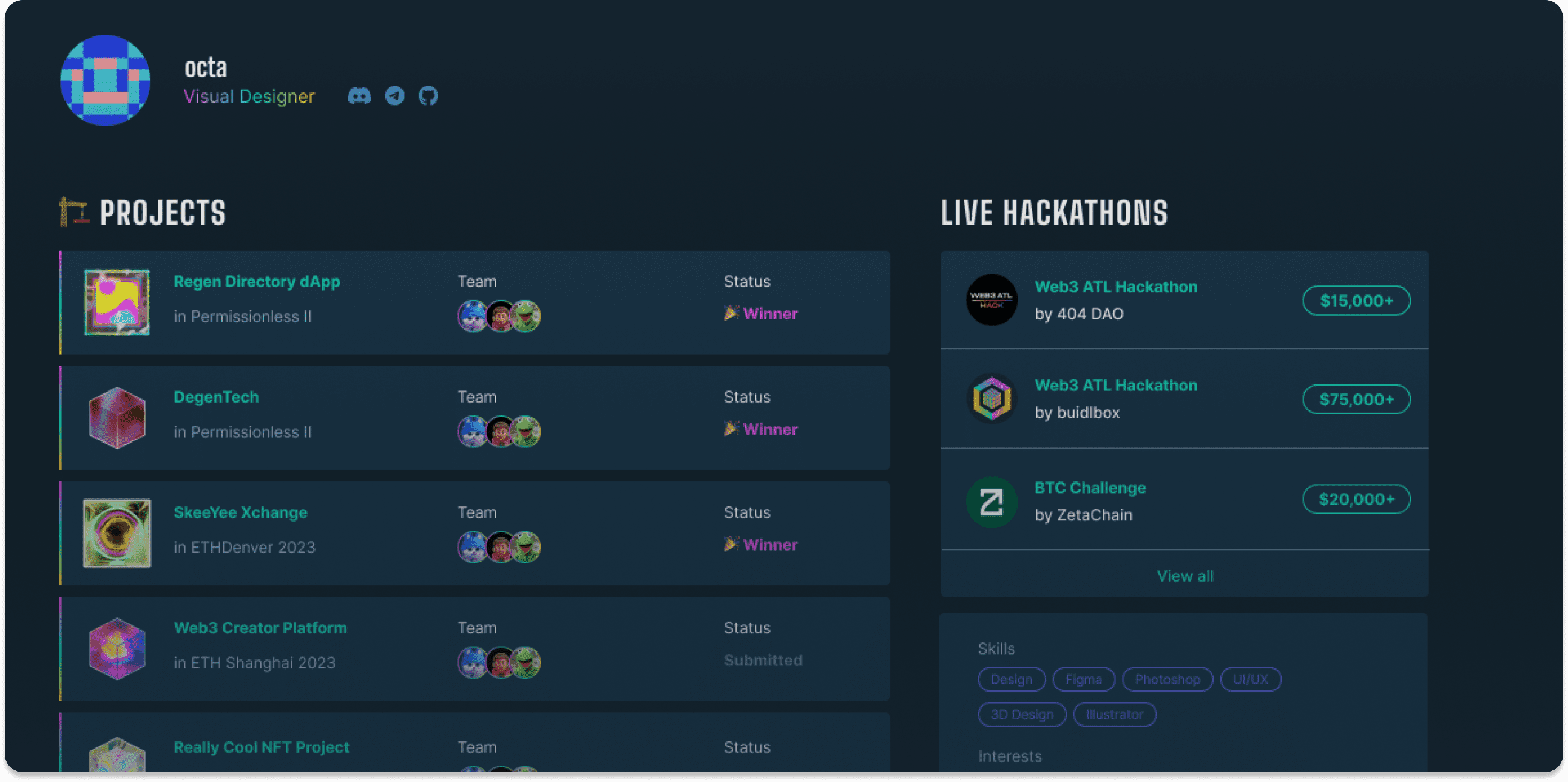This screenshot has width=1568, height=782.
Task: Open octa's Discord profile icon
Action: pos(359,95)
